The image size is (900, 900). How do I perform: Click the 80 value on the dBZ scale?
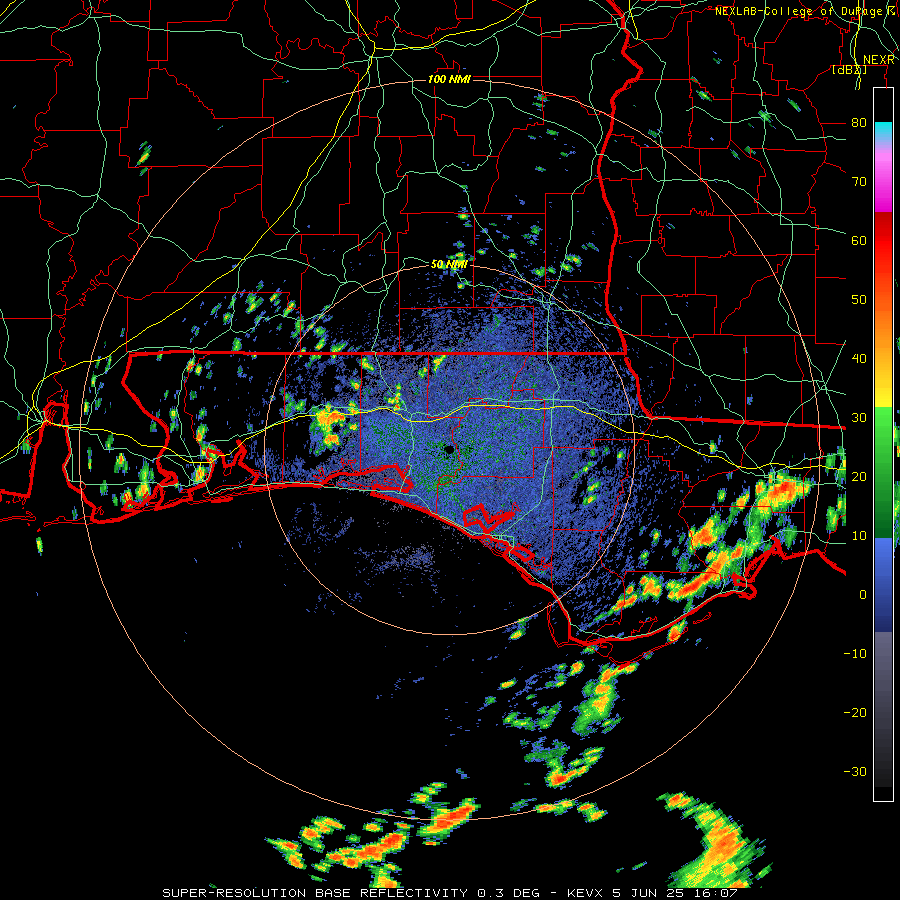click(x=859, y=123)
